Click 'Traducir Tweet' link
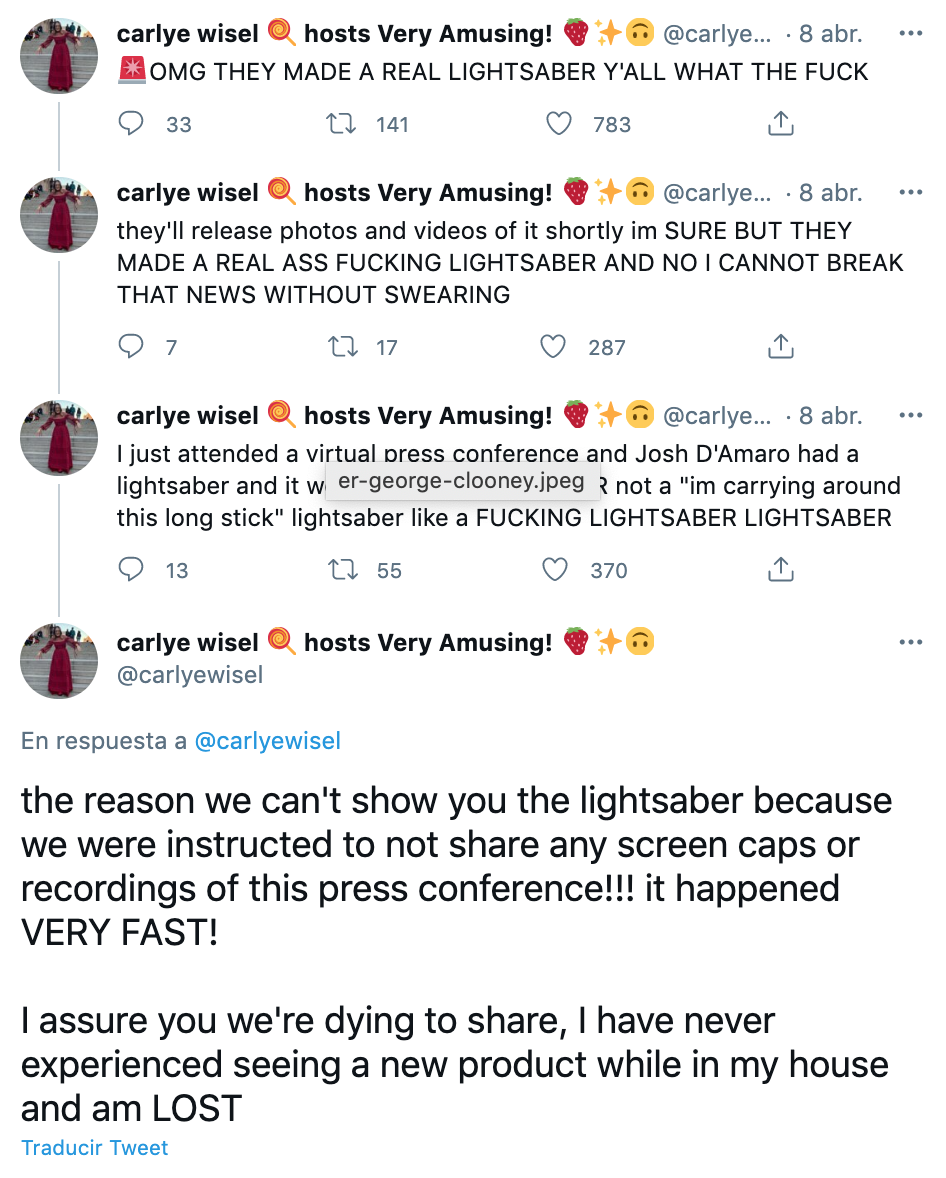The width and height of the screenshot is (946, 1178). [x=95, y=1147]
